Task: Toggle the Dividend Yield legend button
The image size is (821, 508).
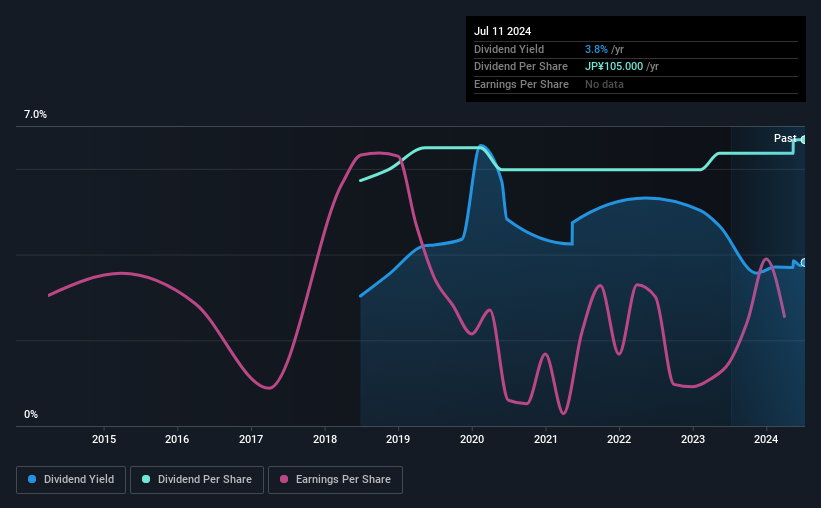Action: tap(71, 480)
